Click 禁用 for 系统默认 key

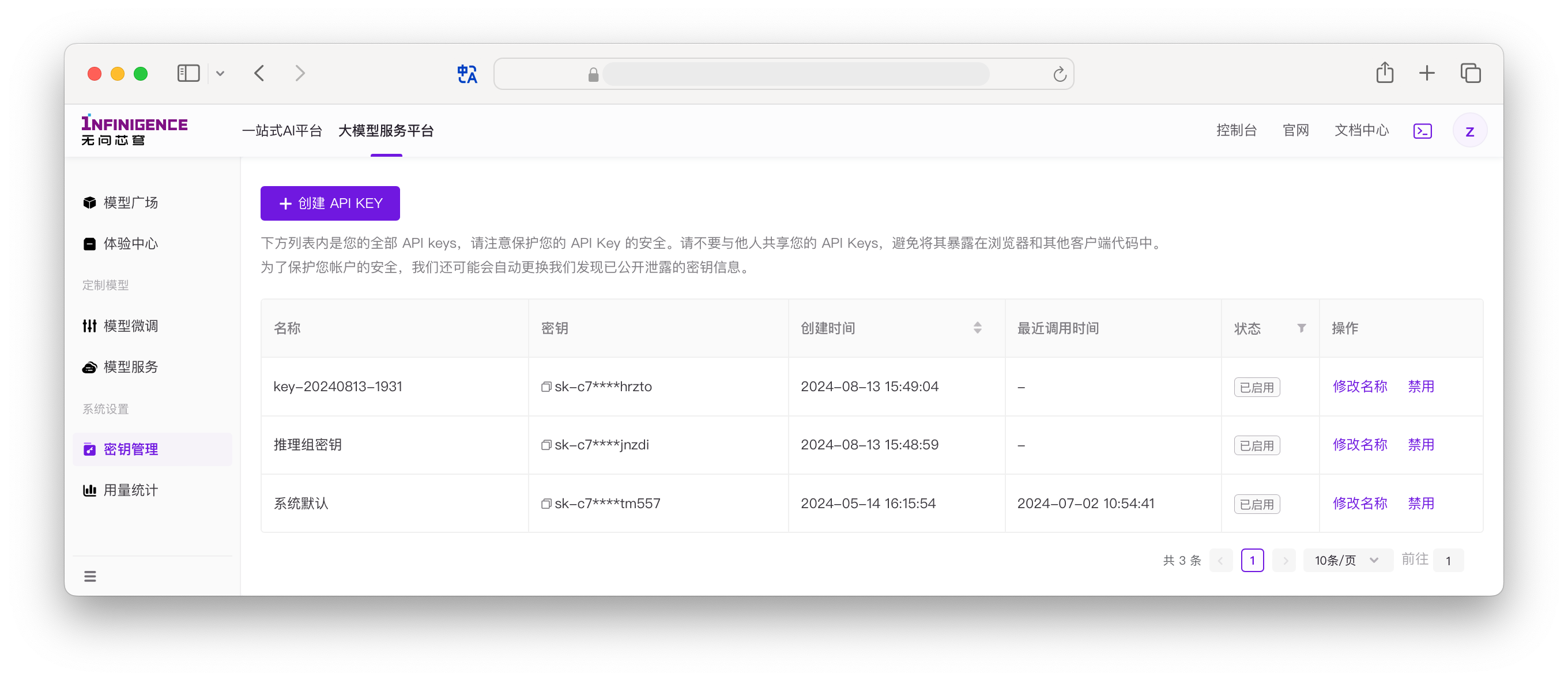point(1420,504)
